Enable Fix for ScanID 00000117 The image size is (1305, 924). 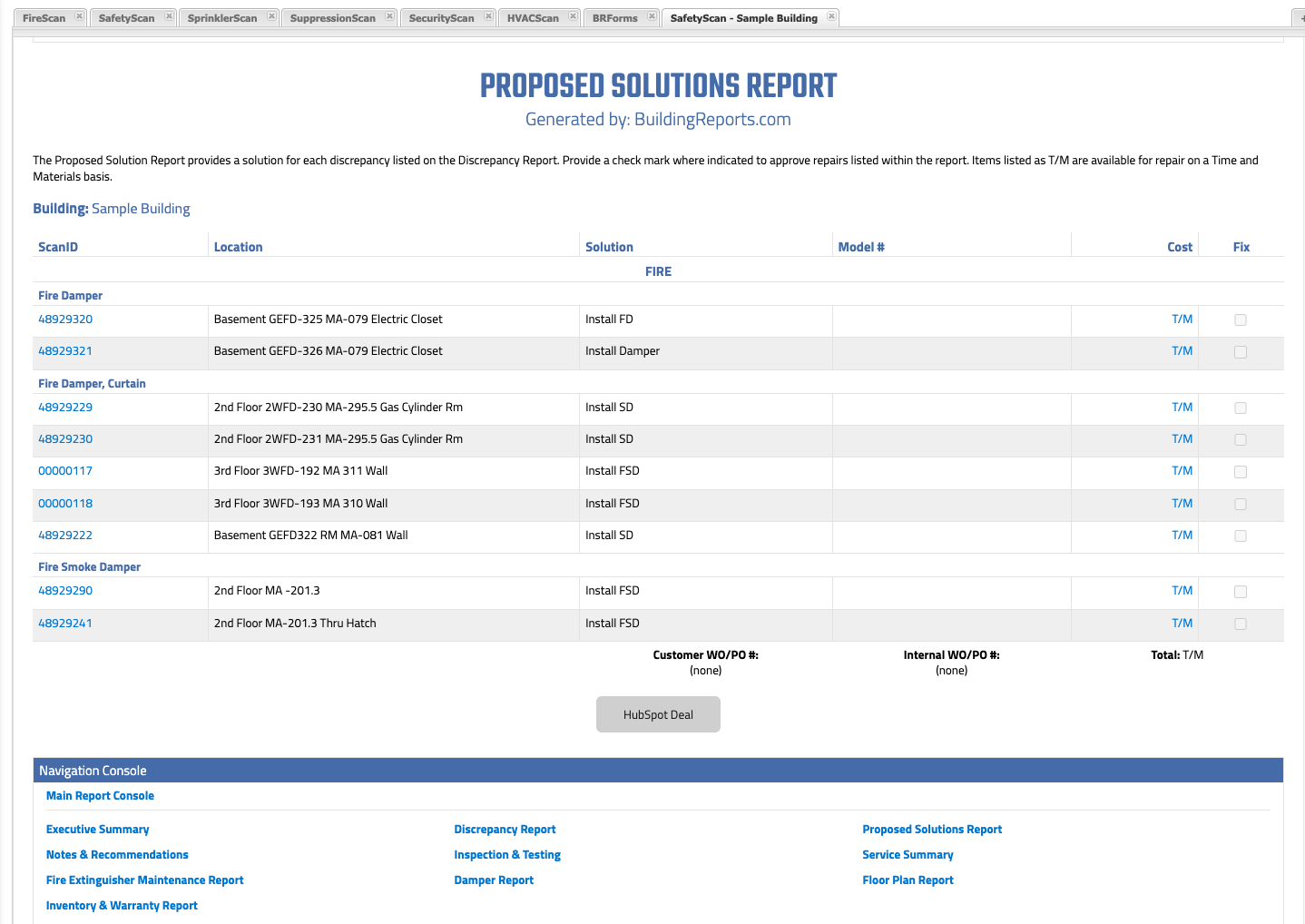click(1241, 471)
